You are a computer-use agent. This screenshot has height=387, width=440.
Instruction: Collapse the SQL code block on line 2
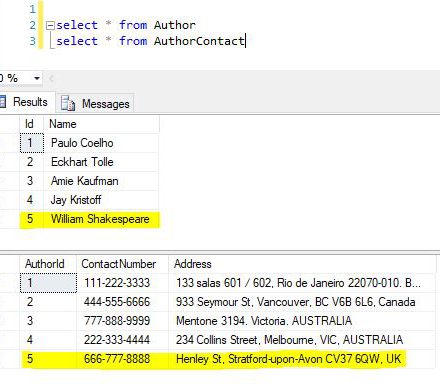50,25
